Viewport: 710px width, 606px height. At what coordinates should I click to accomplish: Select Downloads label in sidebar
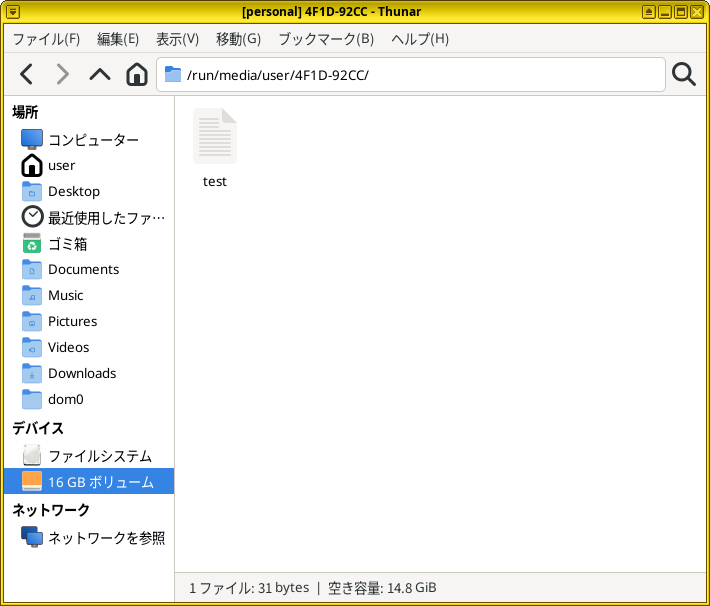click(x=82, y=373)
